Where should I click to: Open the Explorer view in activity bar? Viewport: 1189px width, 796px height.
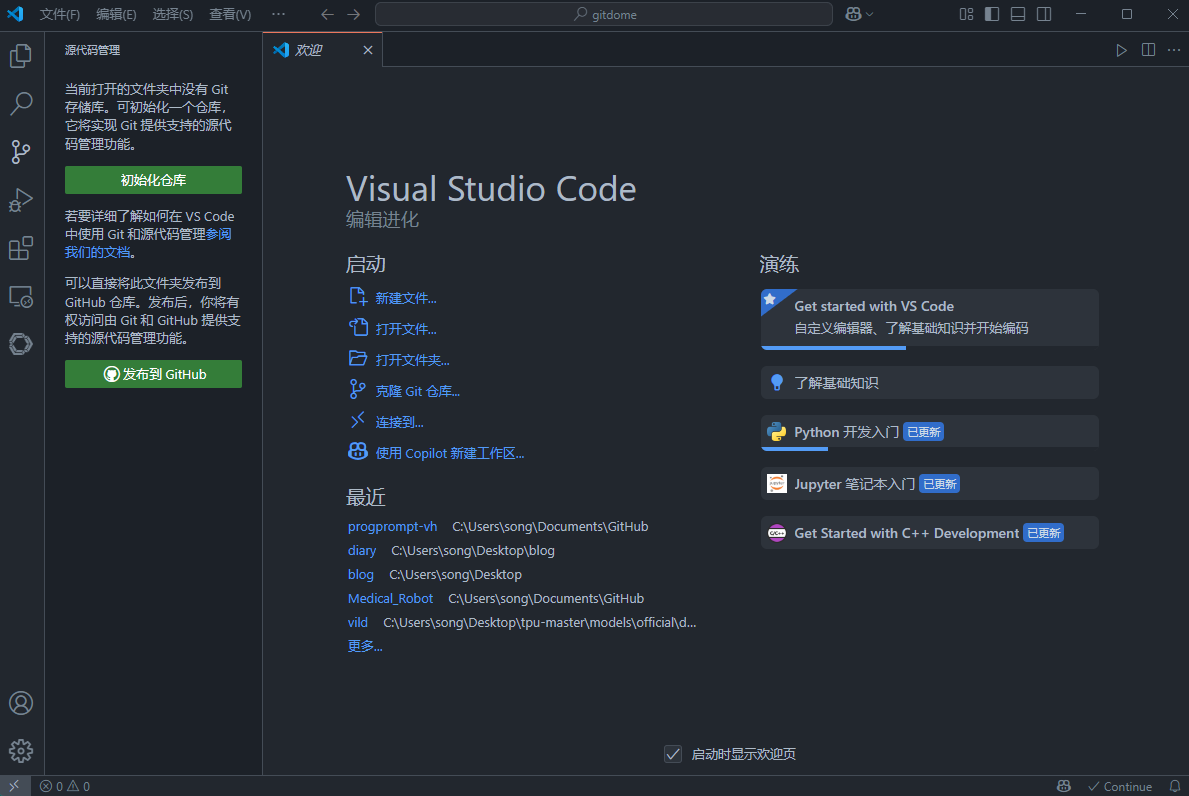pos(21,56)
